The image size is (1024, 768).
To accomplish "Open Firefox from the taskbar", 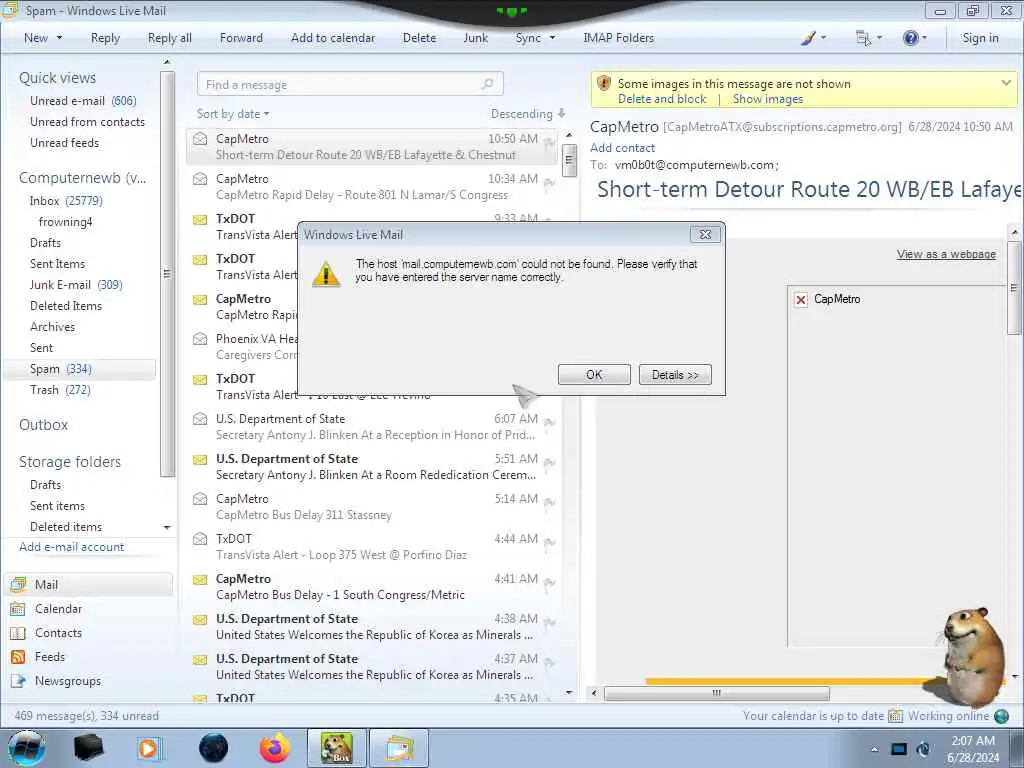I will [274, 748].
